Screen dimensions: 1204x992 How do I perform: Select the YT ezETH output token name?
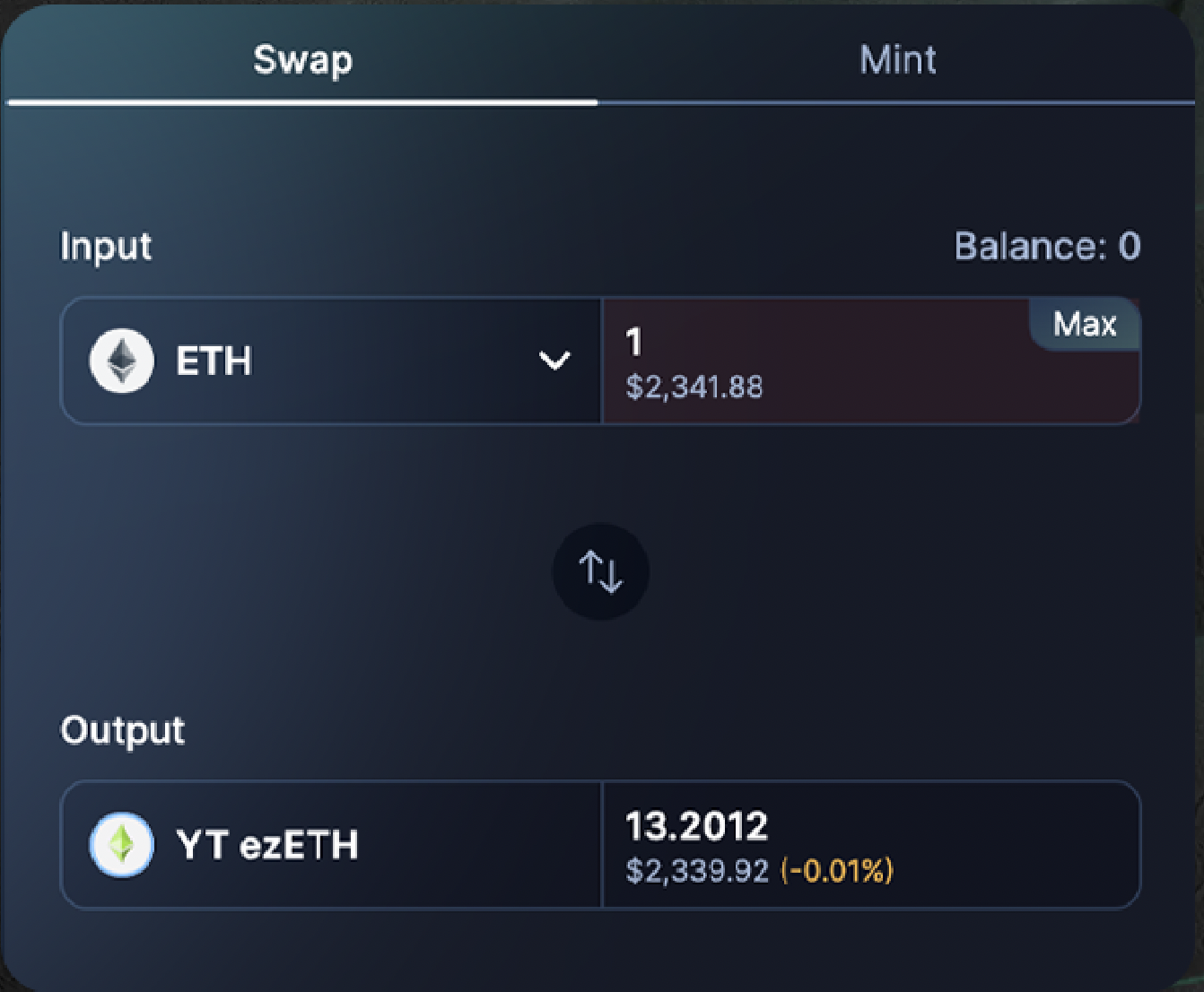pos(267,845)
